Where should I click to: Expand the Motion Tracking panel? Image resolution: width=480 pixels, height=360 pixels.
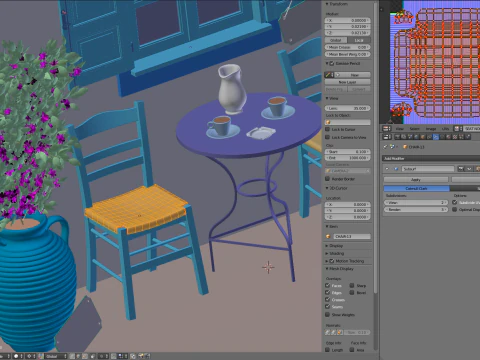(x=327, y=261)
